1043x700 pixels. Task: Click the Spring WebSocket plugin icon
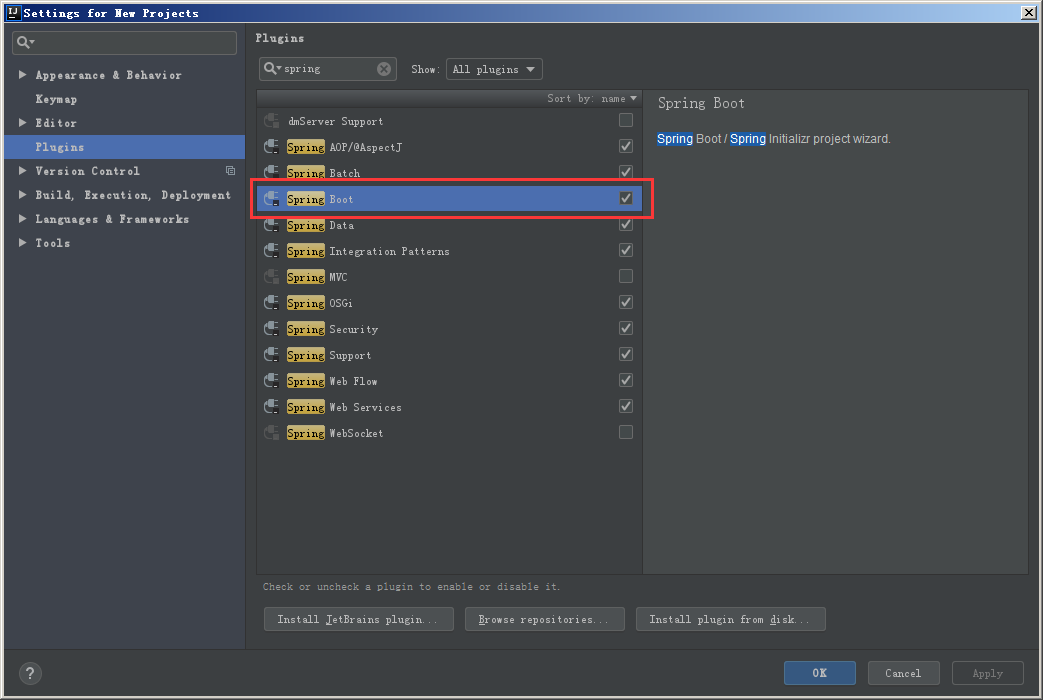271,433
